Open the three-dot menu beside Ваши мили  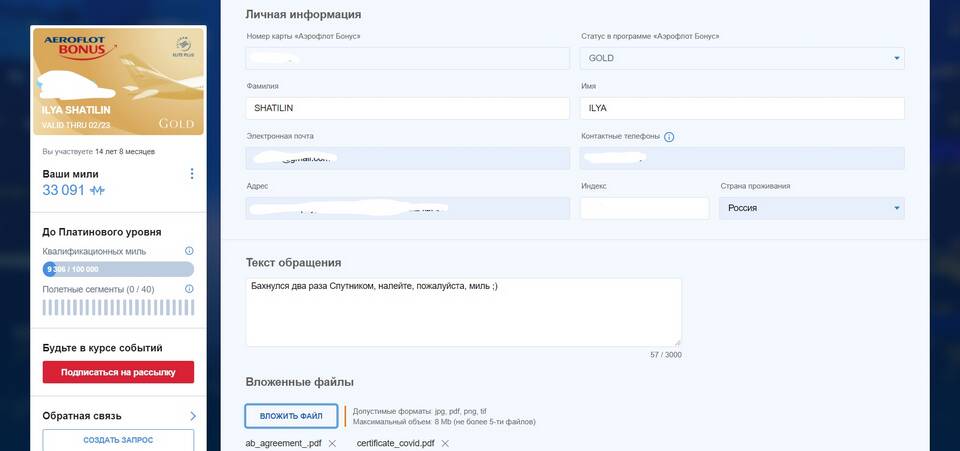pos(191,174)
